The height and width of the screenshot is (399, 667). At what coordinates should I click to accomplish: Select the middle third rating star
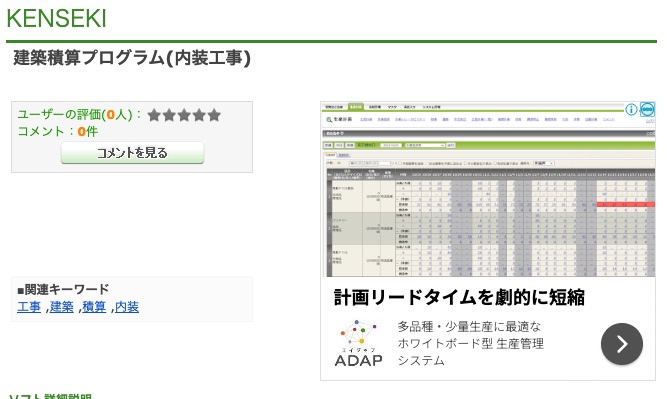[184, 115]
